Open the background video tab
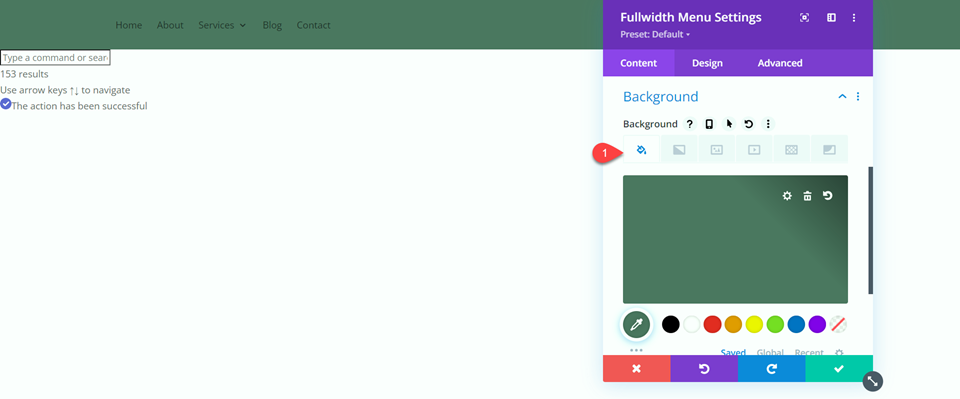The width and height of the screenshot is (960, 399). click(754, 150)
